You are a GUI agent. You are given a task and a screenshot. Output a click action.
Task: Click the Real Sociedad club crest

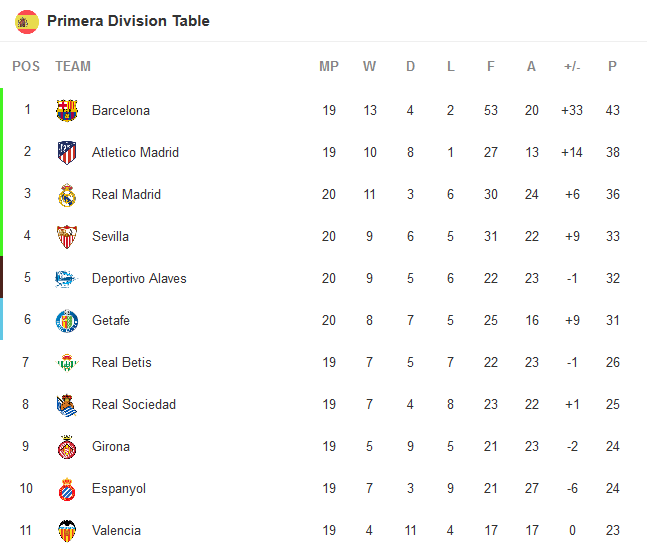point(67,404)
